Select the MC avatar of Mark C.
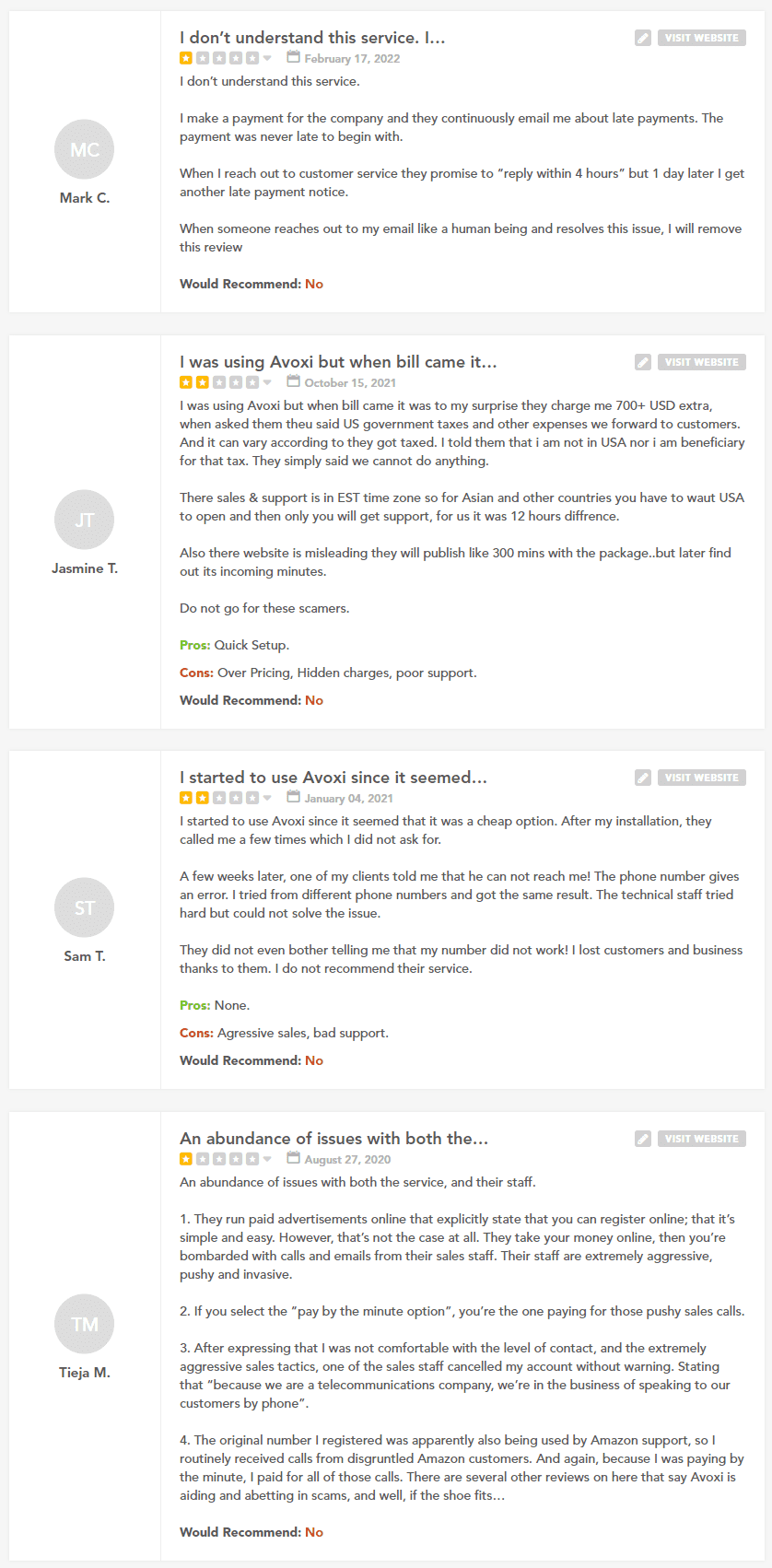Screen dimensions: 772x1568 tap(85, 149)
